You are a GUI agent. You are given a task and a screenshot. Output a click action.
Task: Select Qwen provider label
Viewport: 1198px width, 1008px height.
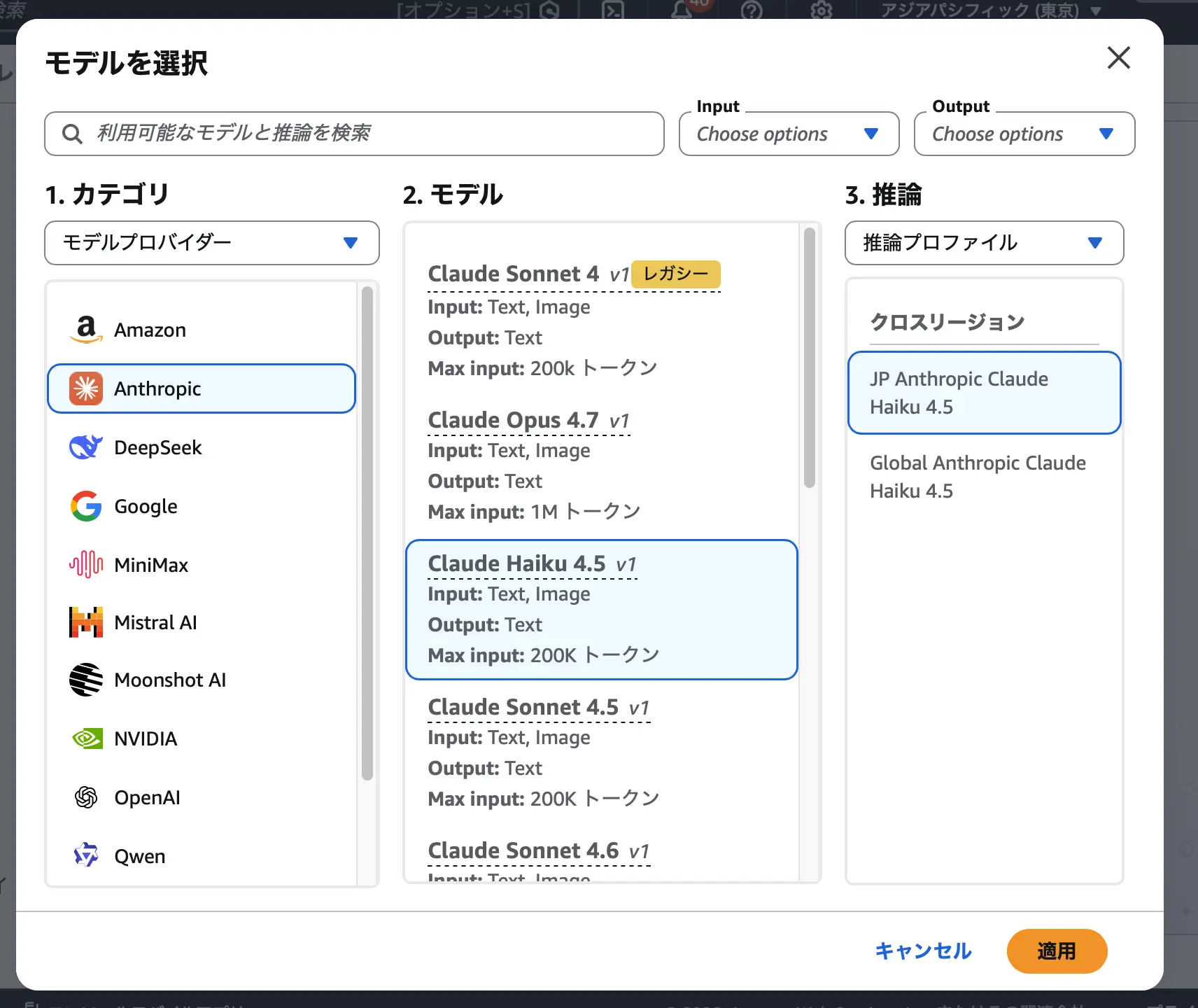click(140, 856)
